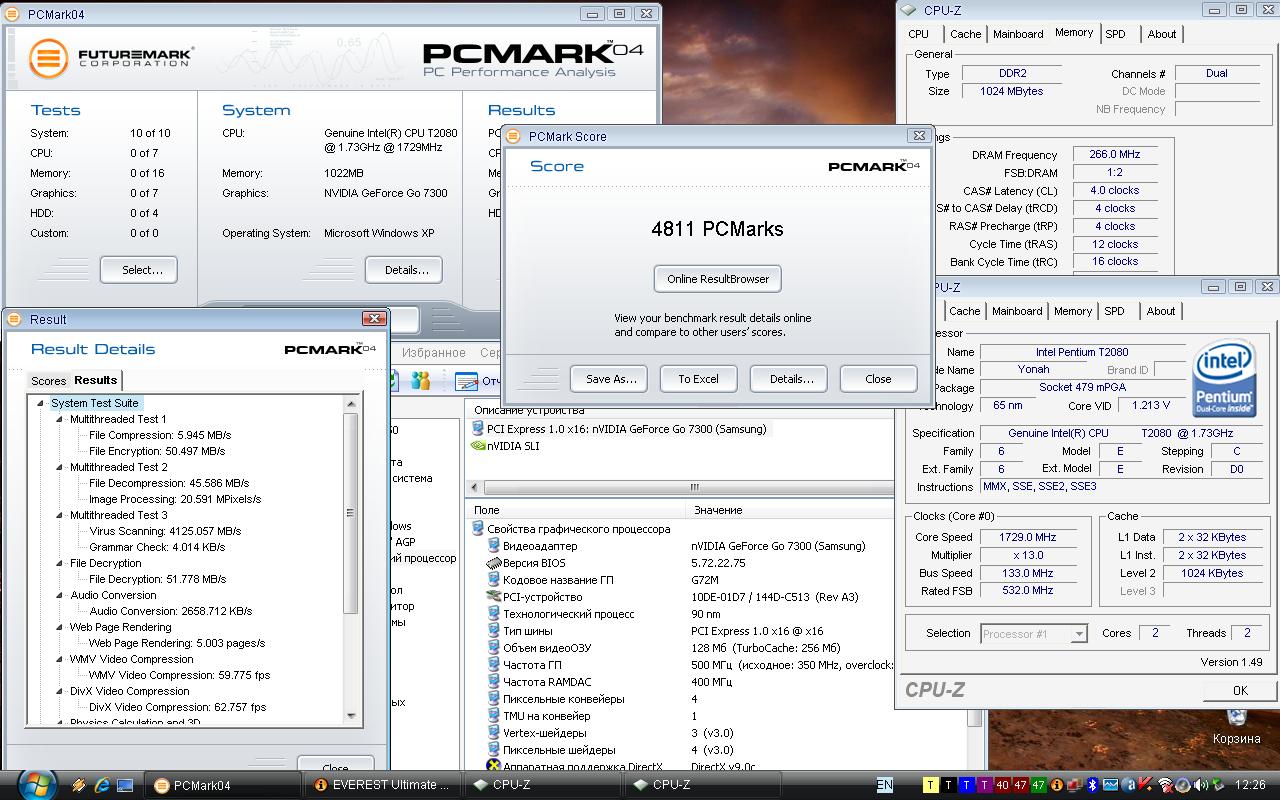The width and height of the screenshot is (1280, 800).
Task: Click the users icon in EVEREST toolbar
Action: coord(421,381)
